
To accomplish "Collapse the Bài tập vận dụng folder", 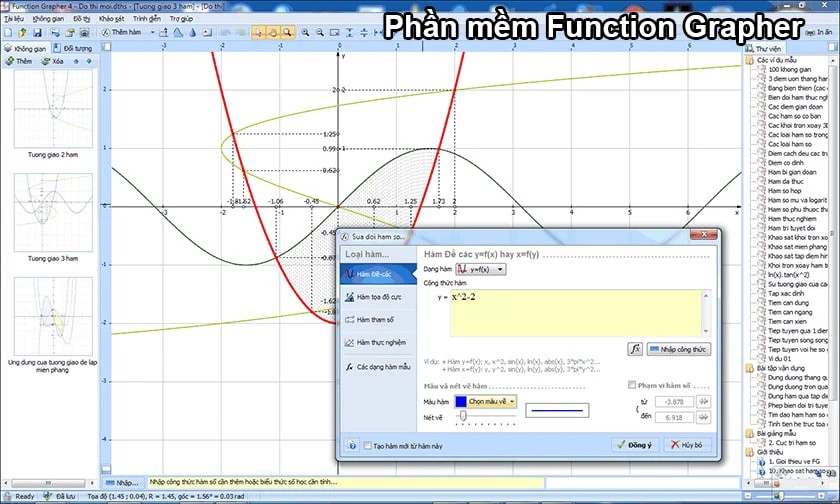I will click(x=749, y=368).
